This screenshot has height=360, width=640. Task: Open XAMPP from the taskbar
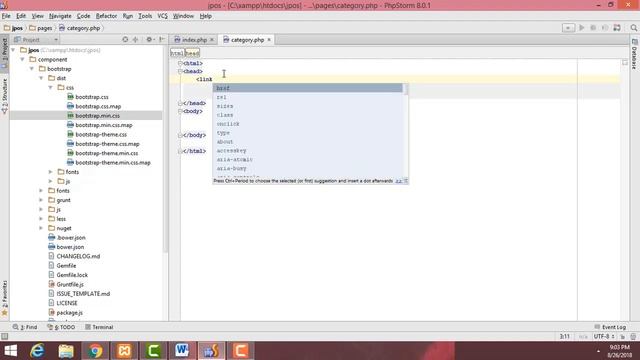coord(124,351)
